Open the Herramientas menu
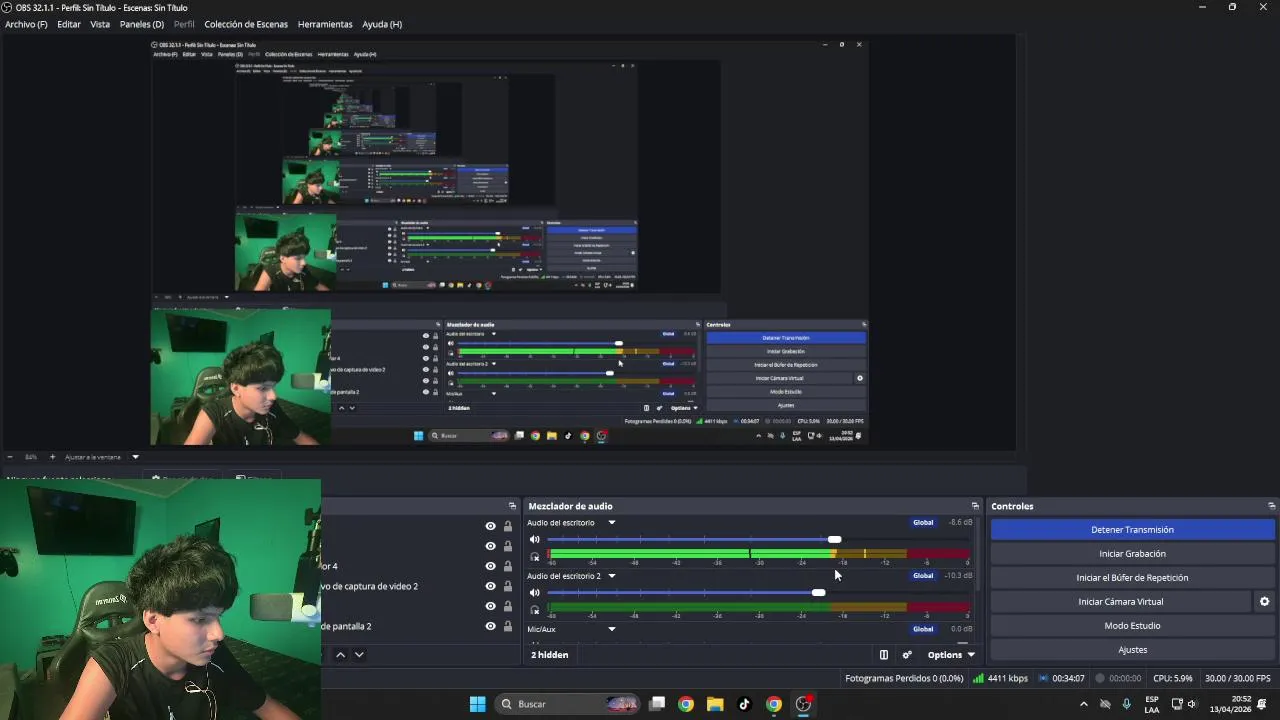1280x720 pixels. (325, 24)
